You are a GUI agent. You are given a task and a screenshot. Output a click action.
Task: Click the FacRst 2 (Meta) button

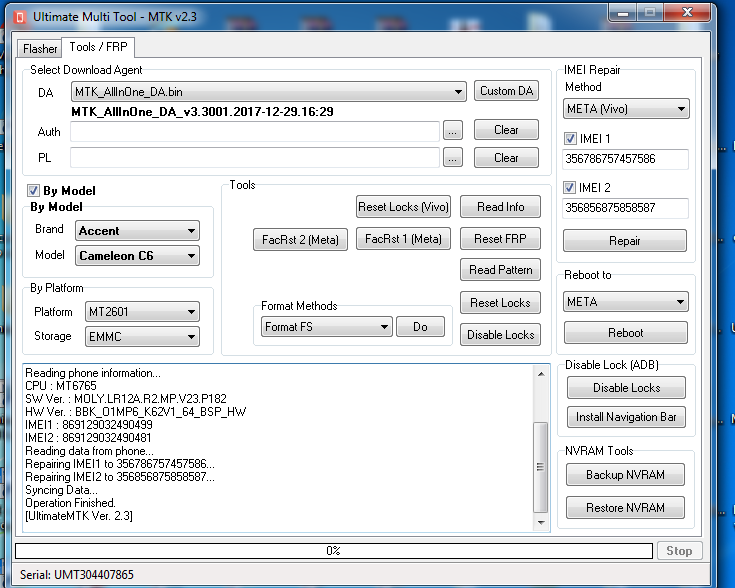tap(300, 240)
